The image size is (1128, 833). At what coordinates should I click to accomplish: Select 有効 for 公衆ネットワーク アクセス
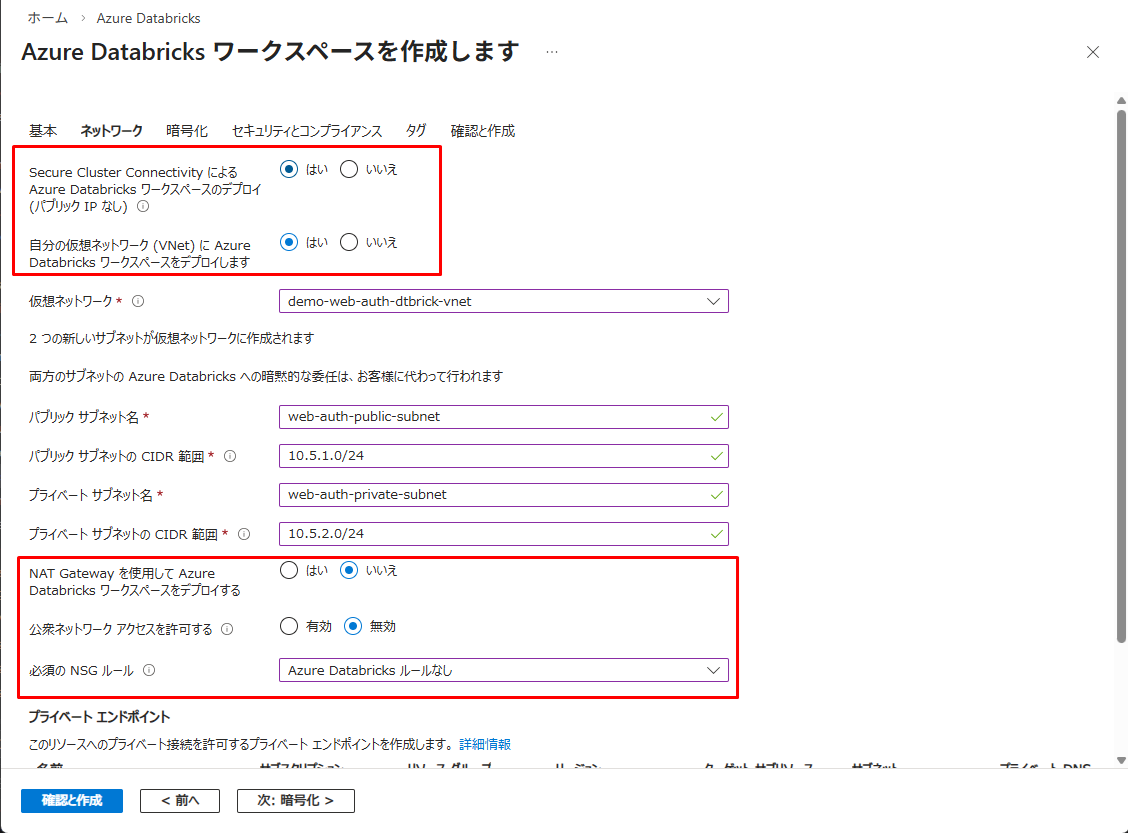coord(289,626)
